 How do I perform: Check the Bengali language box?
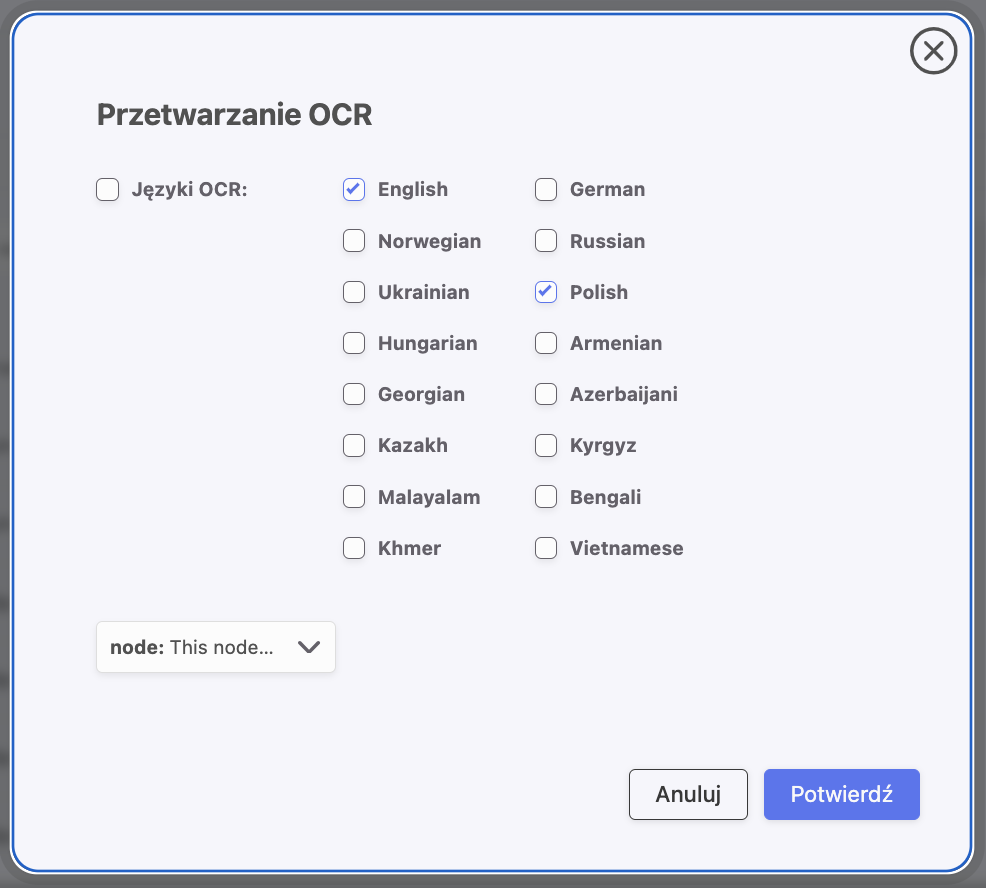[546, 497]
